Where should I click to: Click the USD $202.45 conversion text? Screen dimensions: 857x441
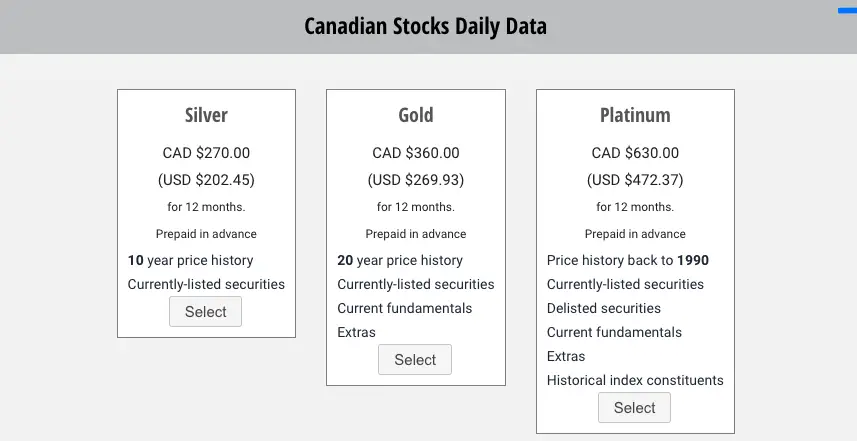point(206,180)
